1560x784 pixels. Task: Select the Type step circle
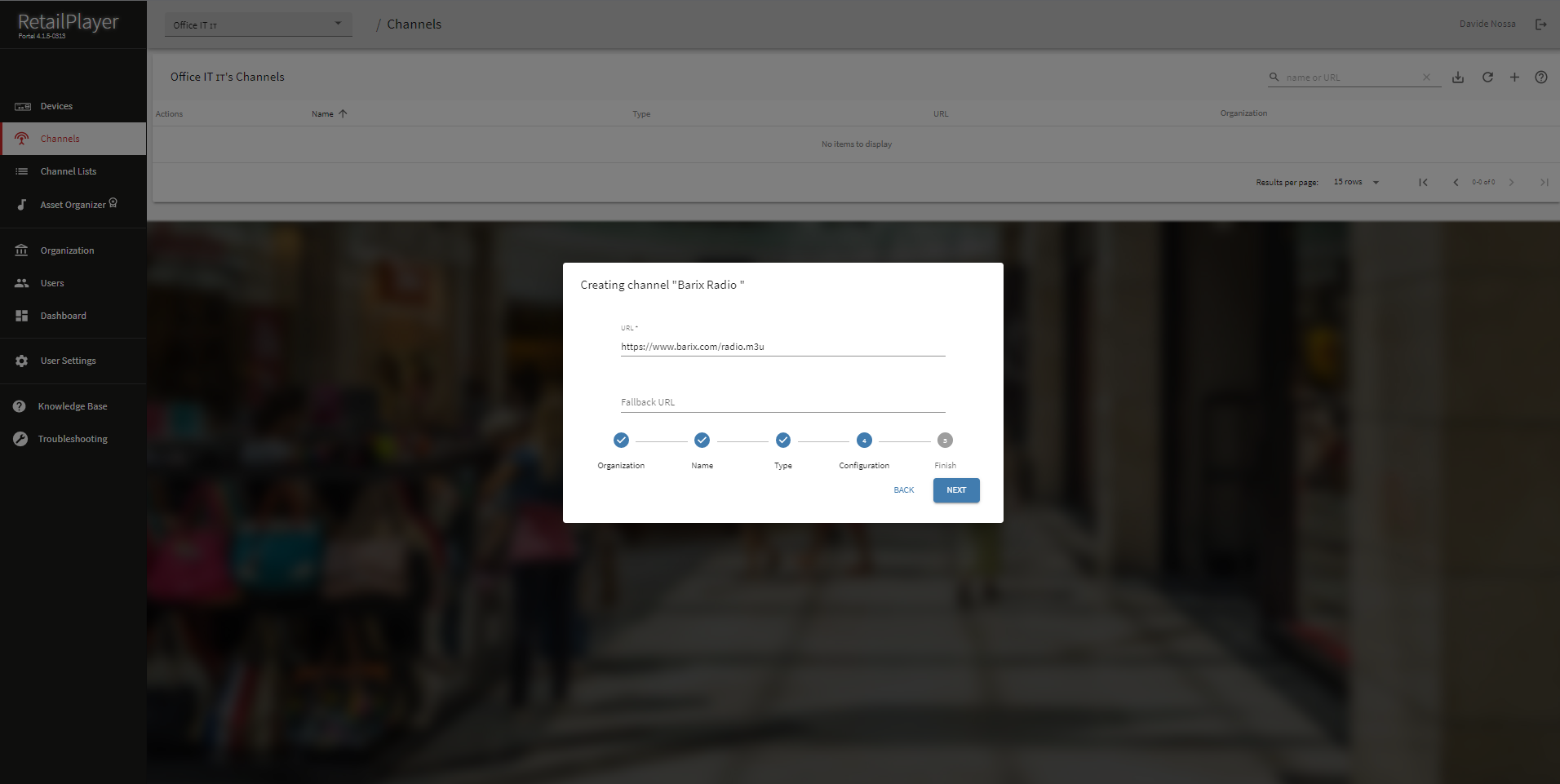(782, 441)
